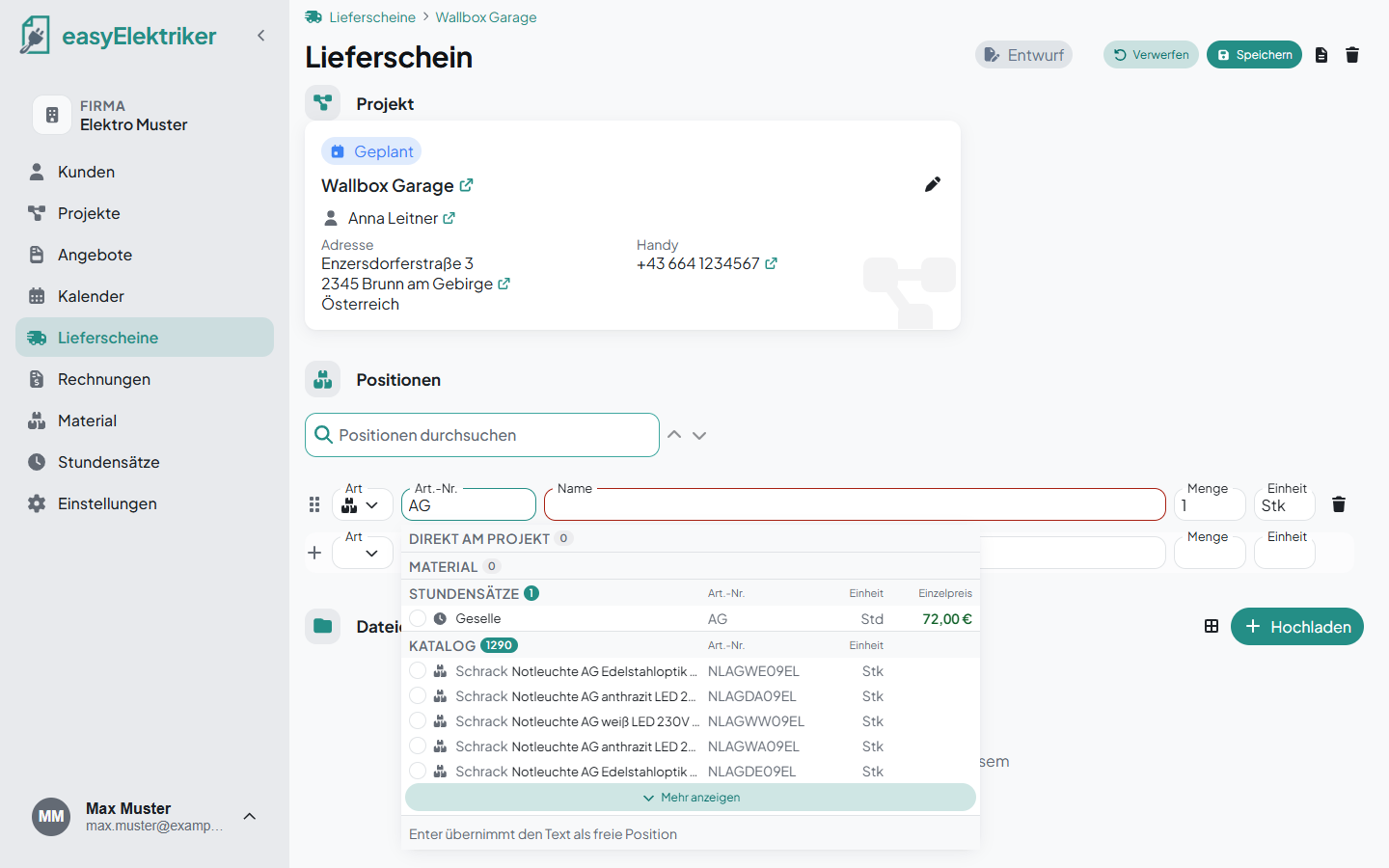1389x868 pixels.
Task: Open Stundensätze in the sidebar
Action: 145,462
